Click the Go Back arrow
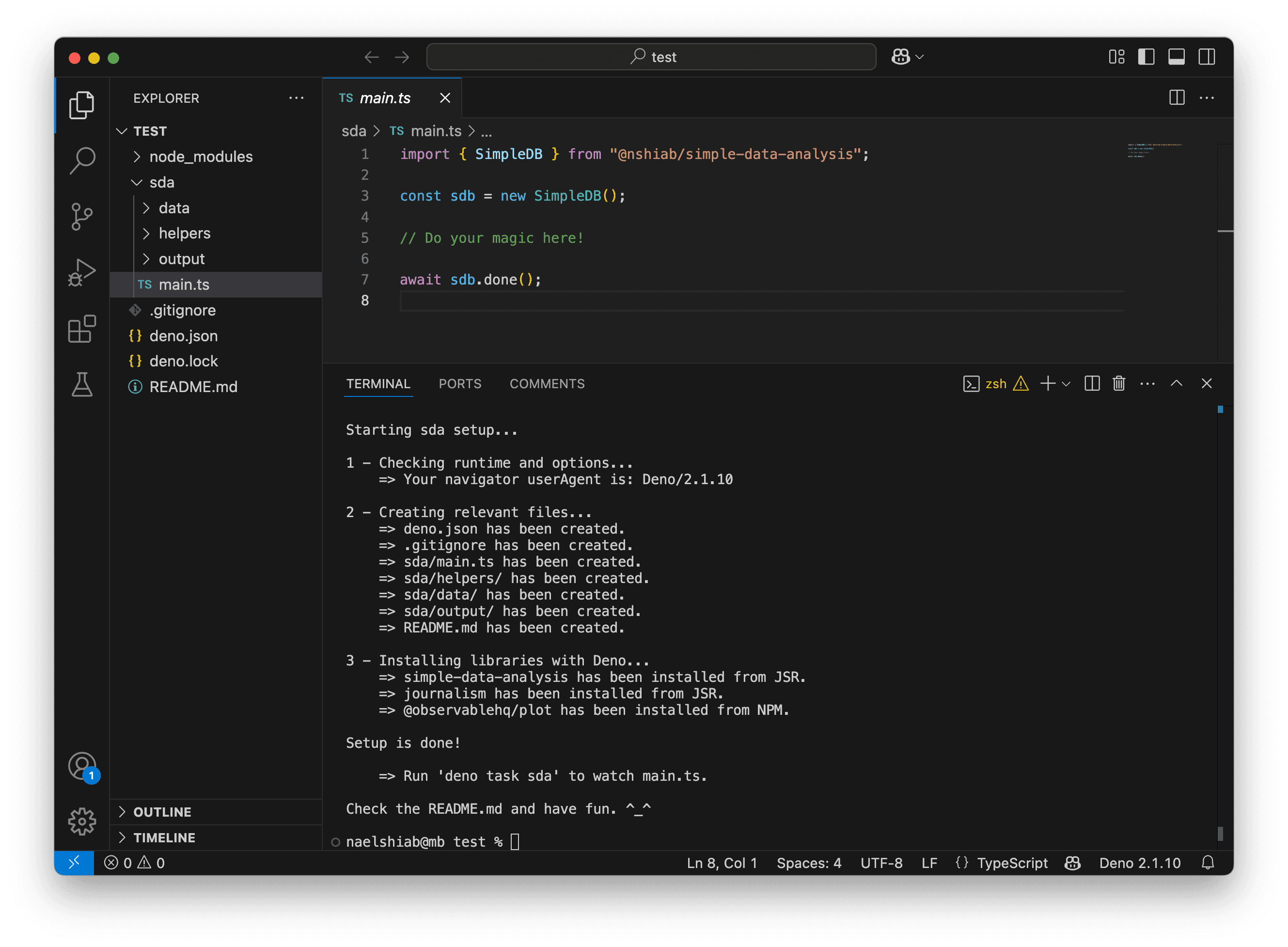The width and height of the screenshot is (1288, 947). (372, 57)
